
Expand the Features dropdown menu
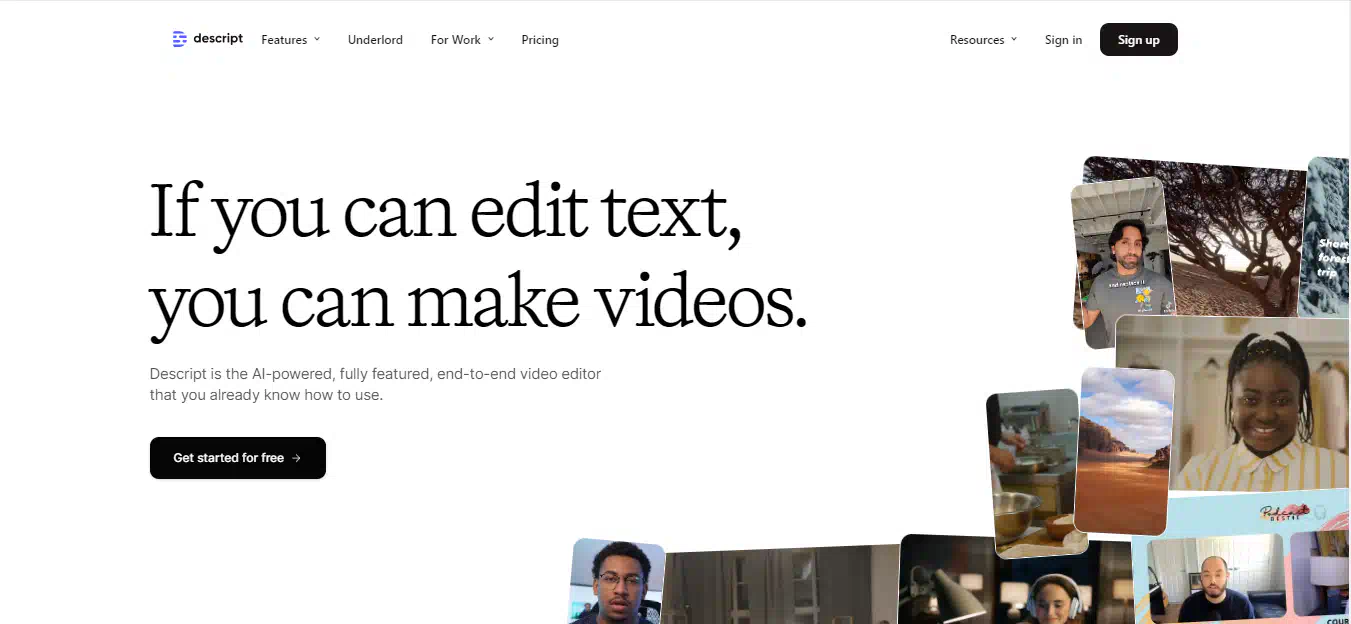pyautogui.click(x=291, y=40)
